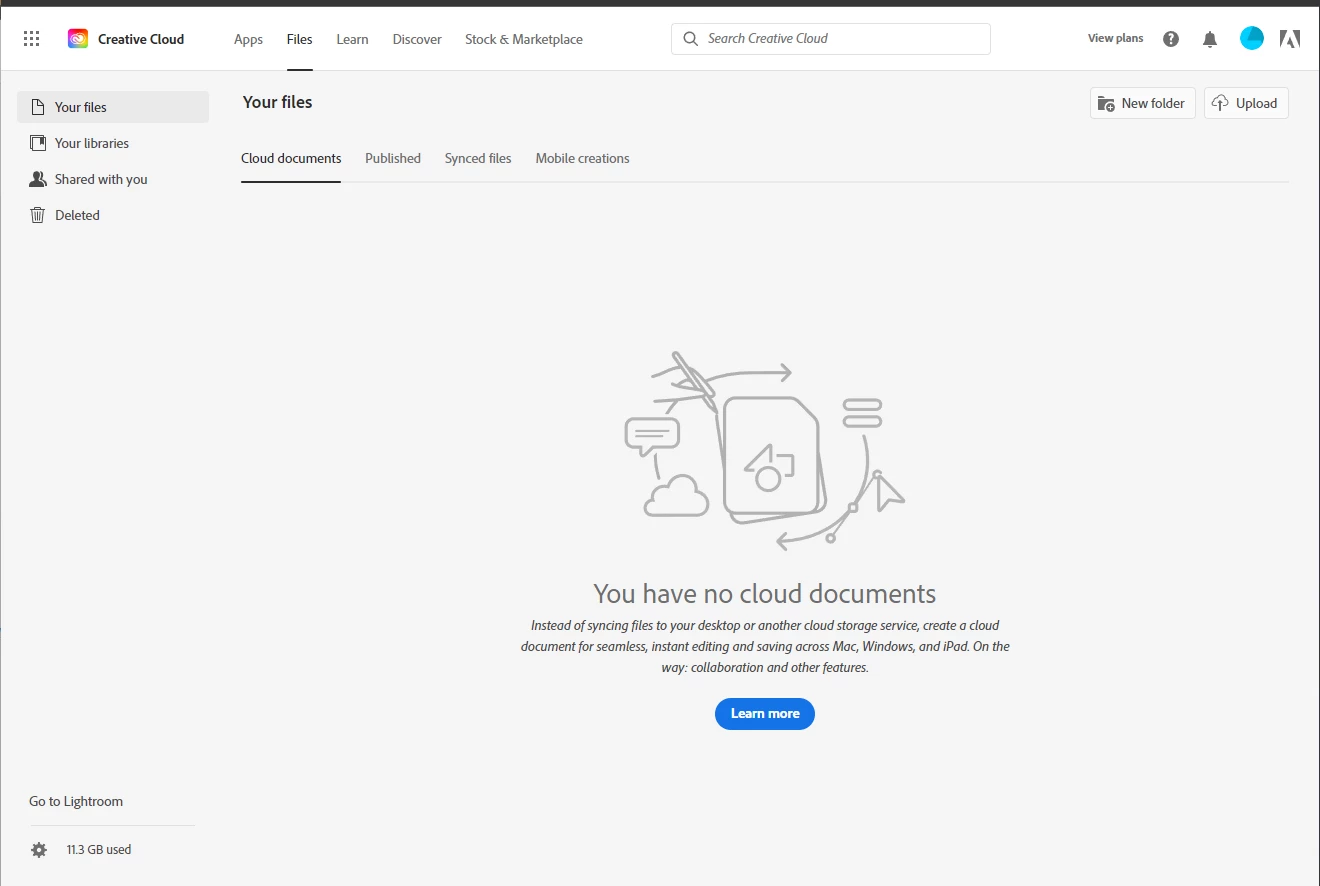Viewport: 1320px width, 886px height.
Task: Open the Discover page
Action: click(417, 39)
